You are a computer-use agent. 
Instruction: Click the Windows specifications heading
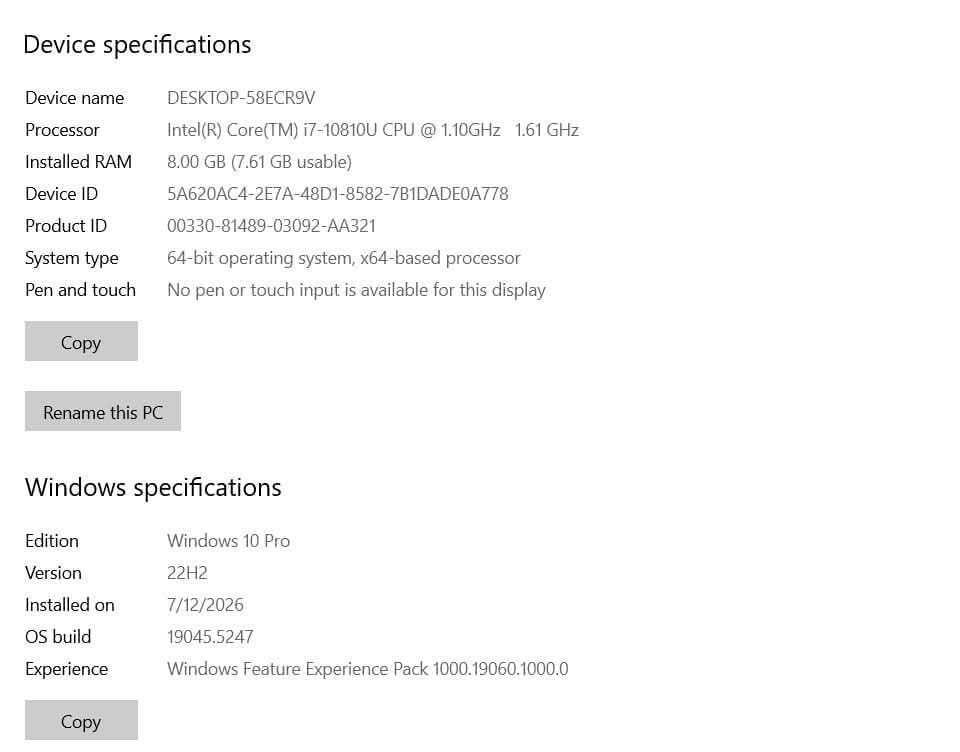(153, 488)
